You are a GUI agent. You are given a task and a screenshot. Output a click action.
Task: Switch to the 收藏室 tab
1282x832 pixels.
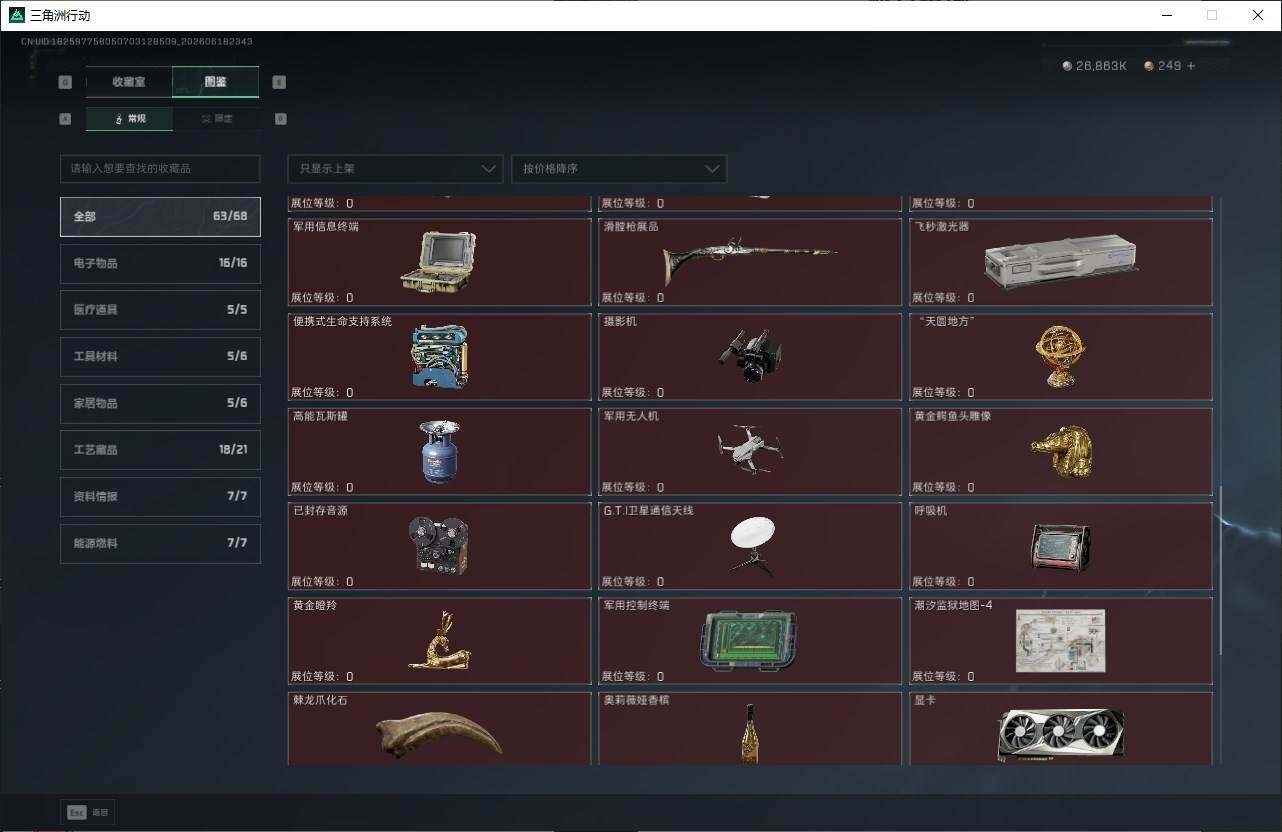[129, 82]
